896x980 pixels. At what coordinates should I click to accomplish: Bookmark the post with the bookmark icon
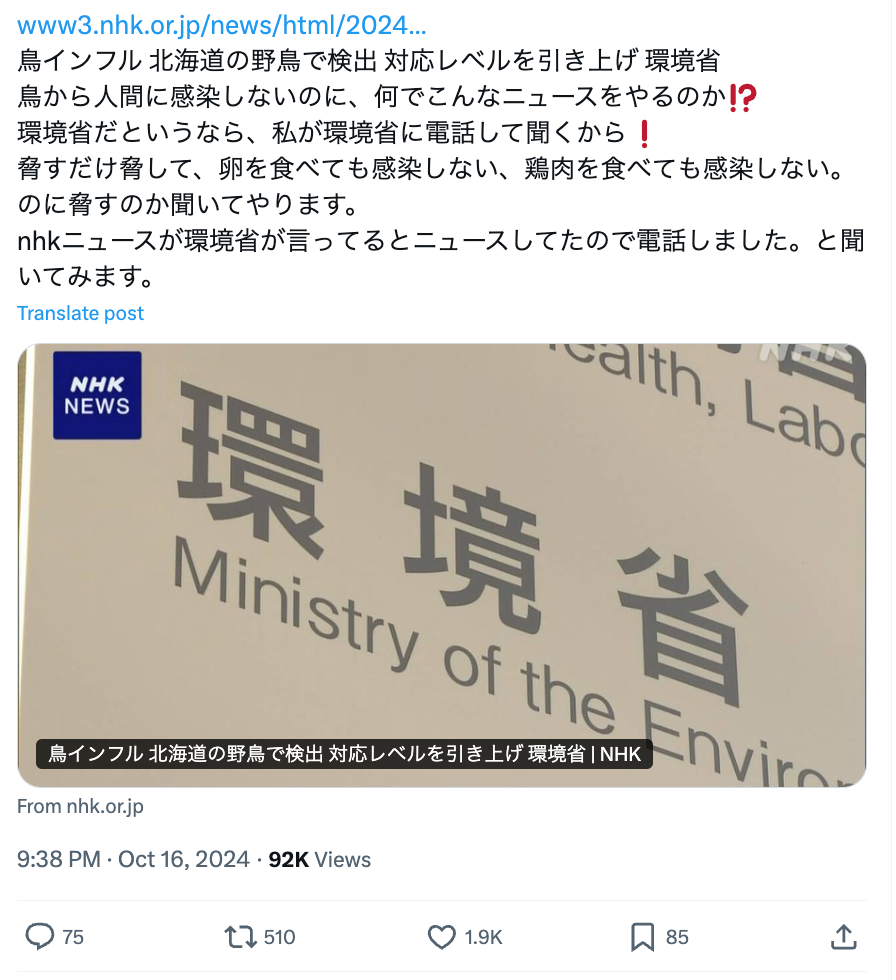pyautogui.click(x=642, y=937)
